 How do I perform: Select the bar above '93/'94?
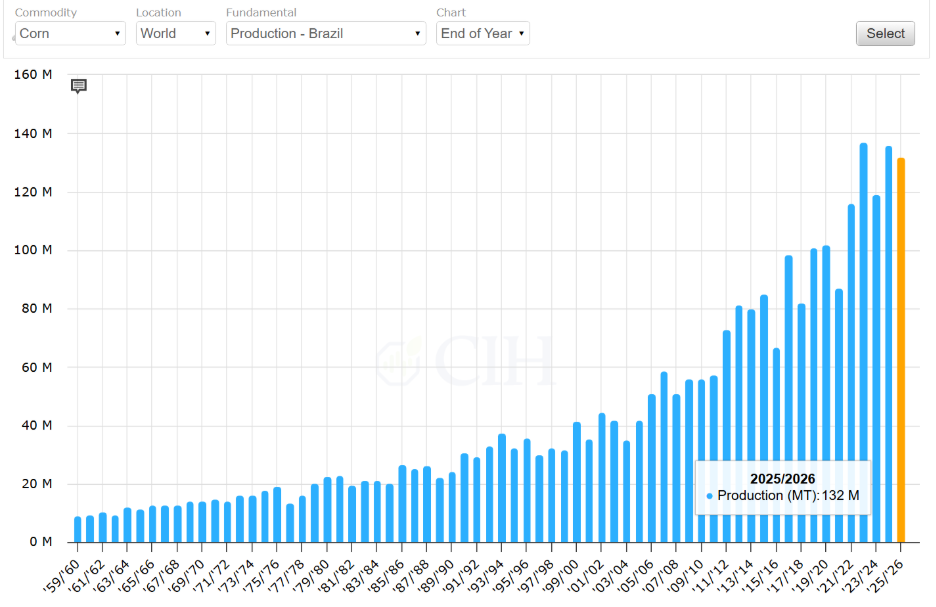[x=502, y=488]
